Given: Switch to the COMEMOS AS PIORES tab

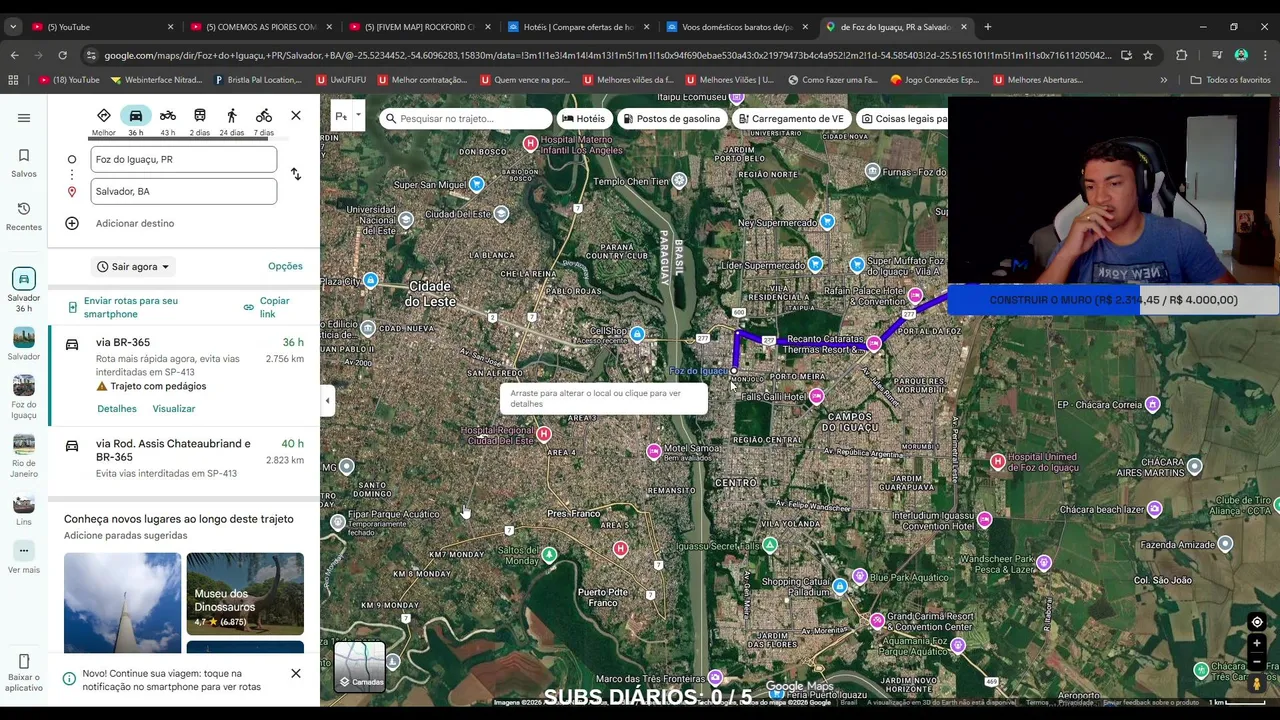Looking at the screenshot, I should [262, 27].
